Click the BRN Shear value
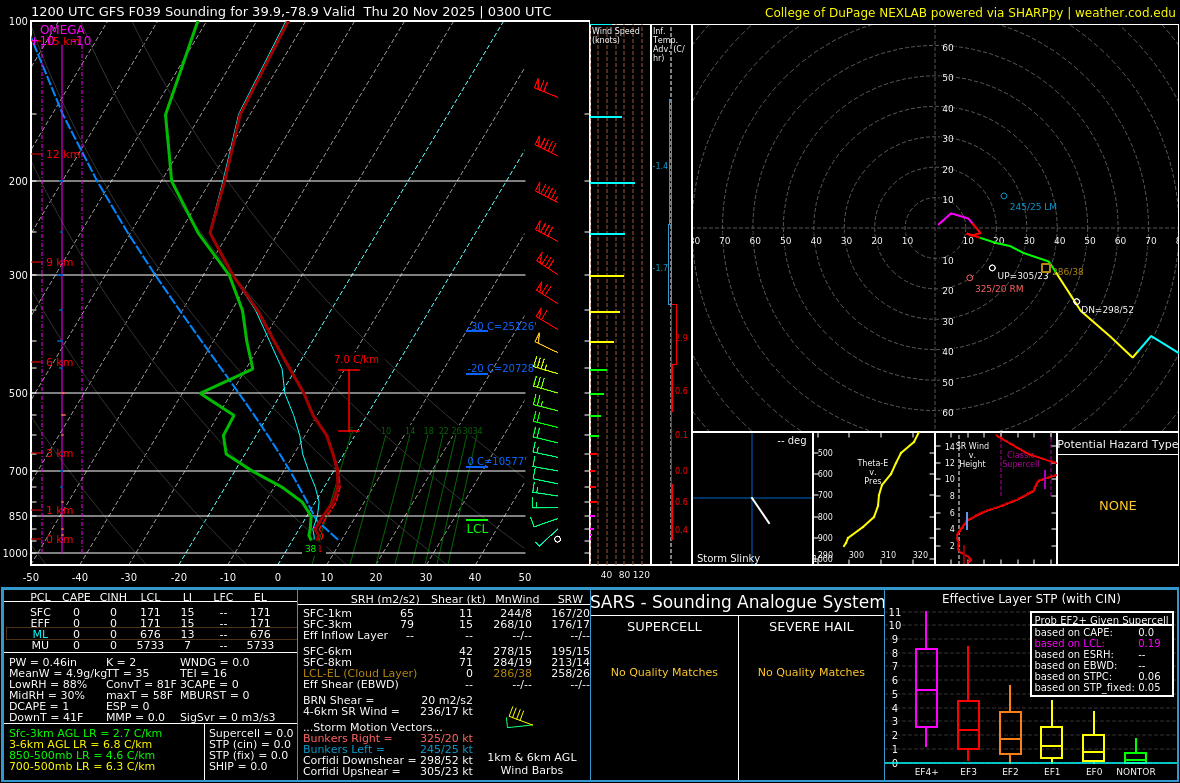This screenshot has width=1180, height=783. pyautogui.click(x=388, y=700)
